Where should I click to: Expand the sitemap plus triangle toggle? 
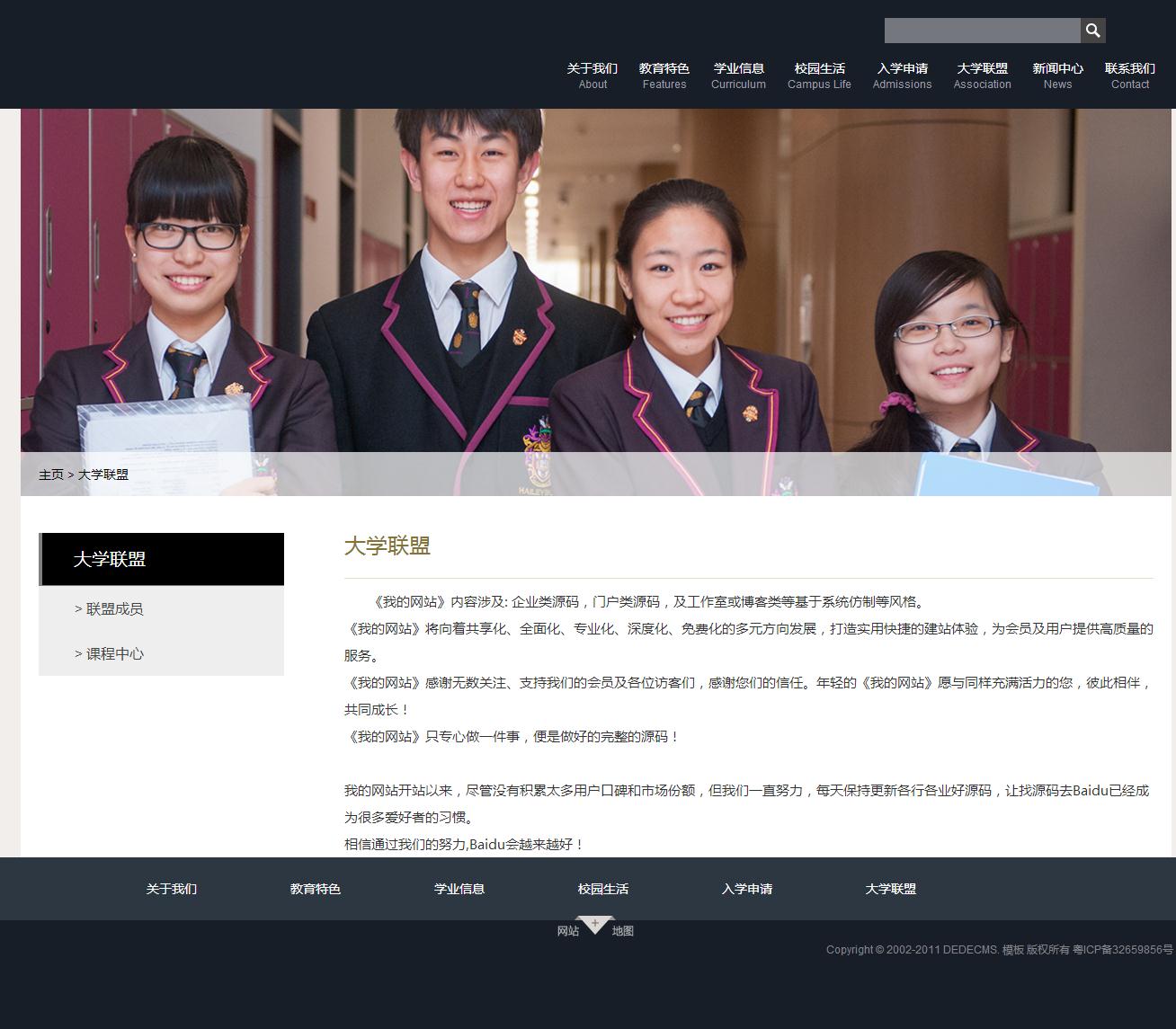pos(594,925)
